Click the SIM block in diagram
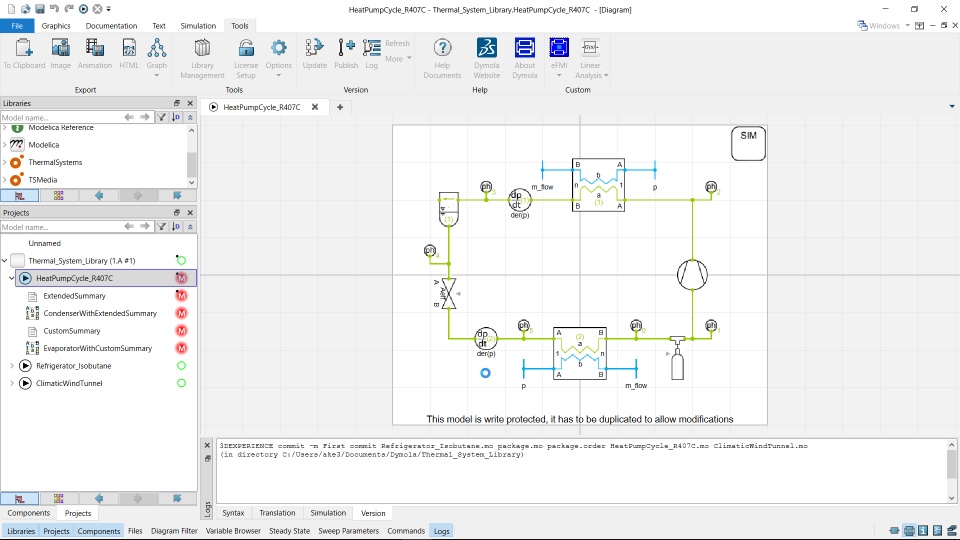Viewport: 960px width, 540px height. pyautogui.click(x=748, y=143)
